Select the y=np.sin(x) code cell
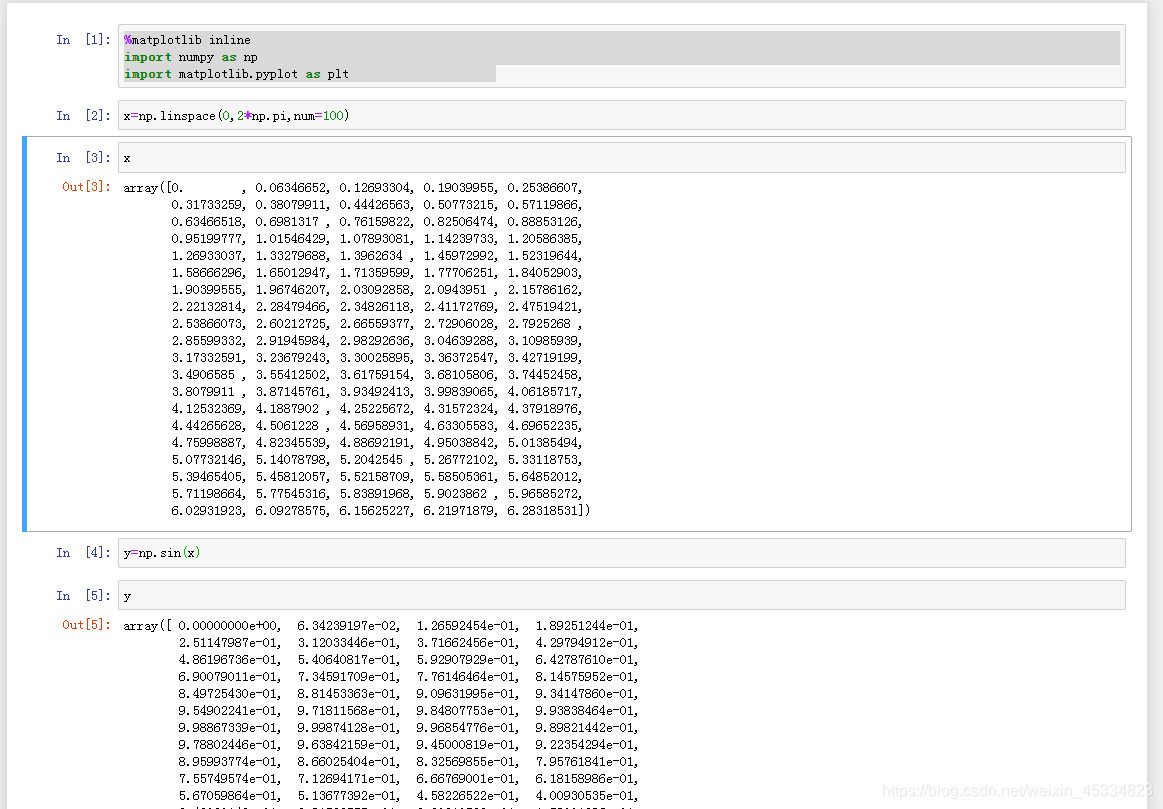The width and height of the screenshot is (1163, 809). pos(622,553)
